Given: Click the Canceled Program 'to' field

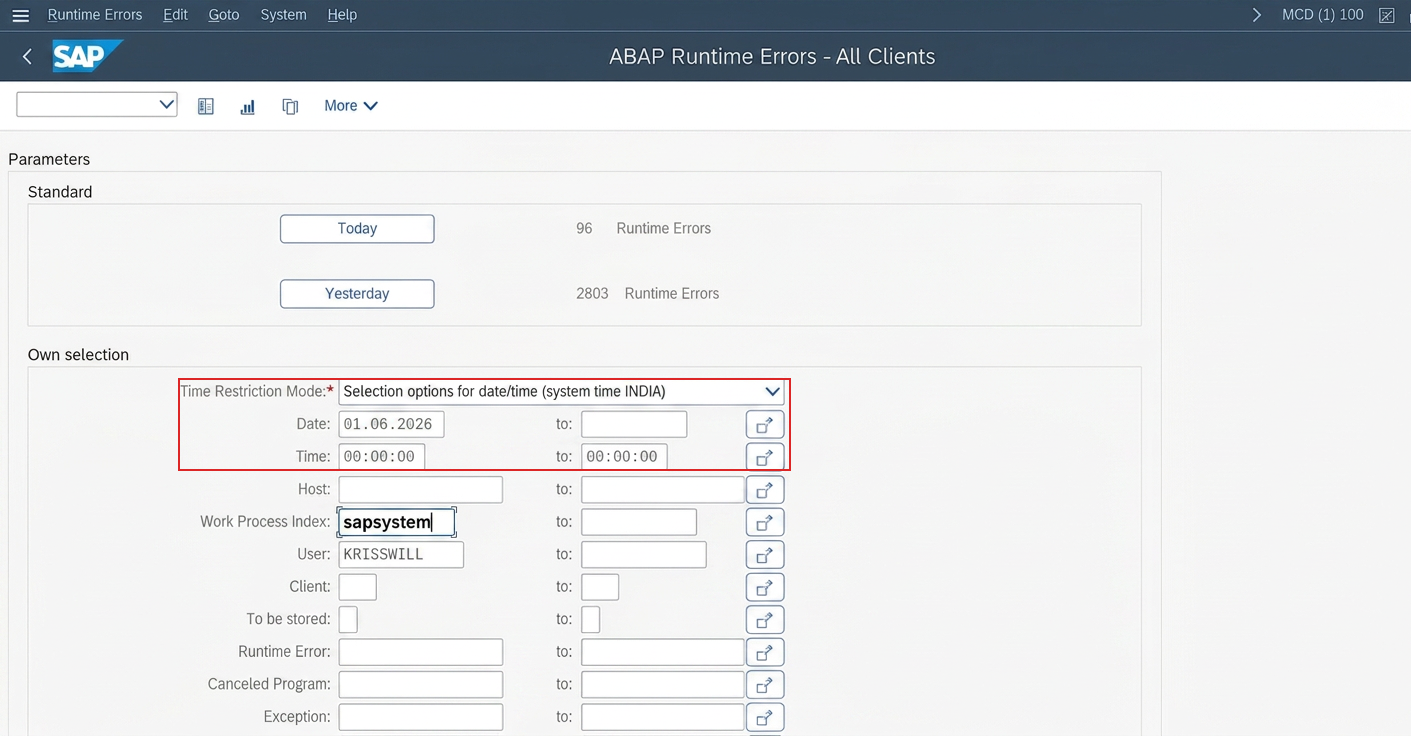Looking at the screenshot, I should click(663, 685).
